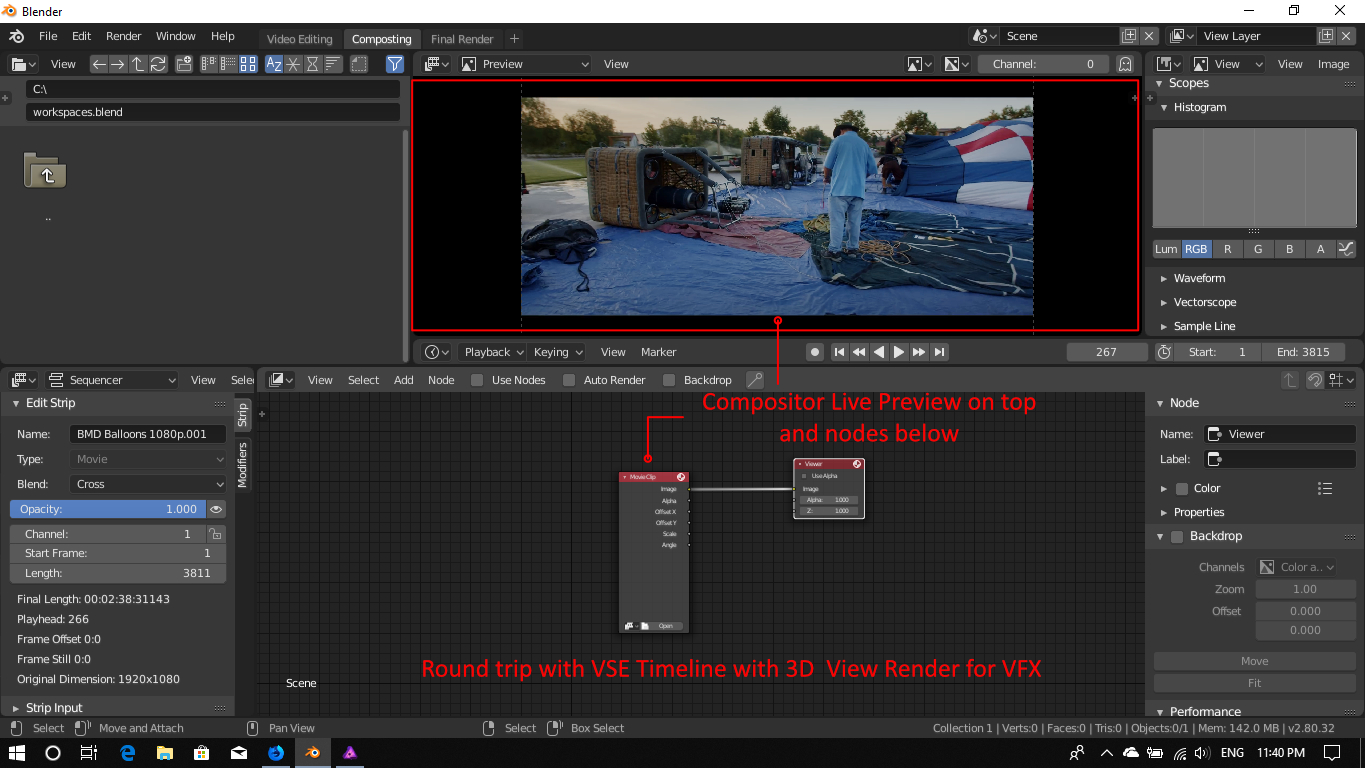Screen dimensions: 1366x768
Task: Open the Blend mode dropdown showing Cross
Action: [x=149, y=484]
